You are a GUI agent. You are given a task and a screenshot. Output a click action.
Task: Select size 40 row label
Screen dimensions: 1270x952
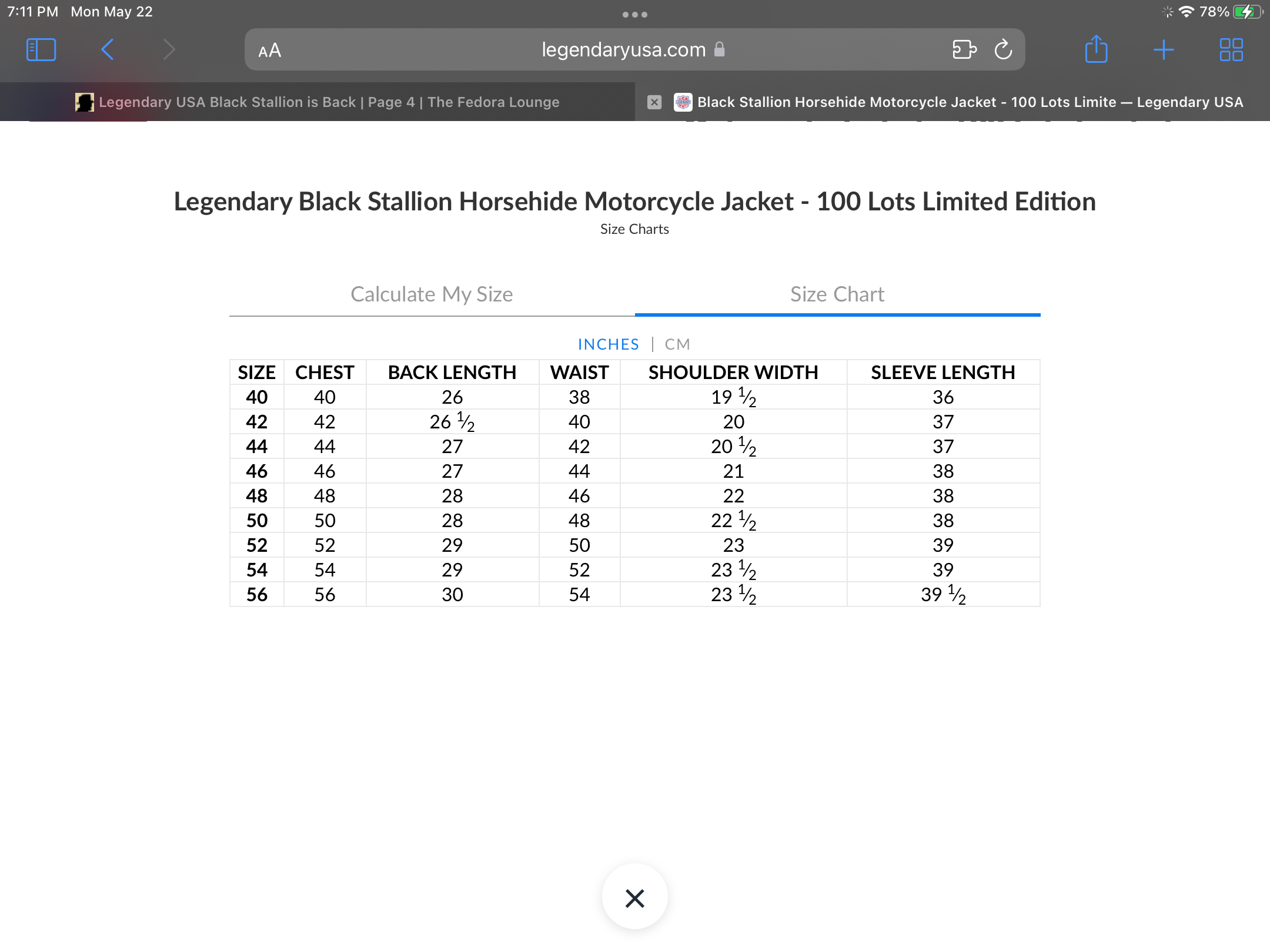(x=257, y=397)
